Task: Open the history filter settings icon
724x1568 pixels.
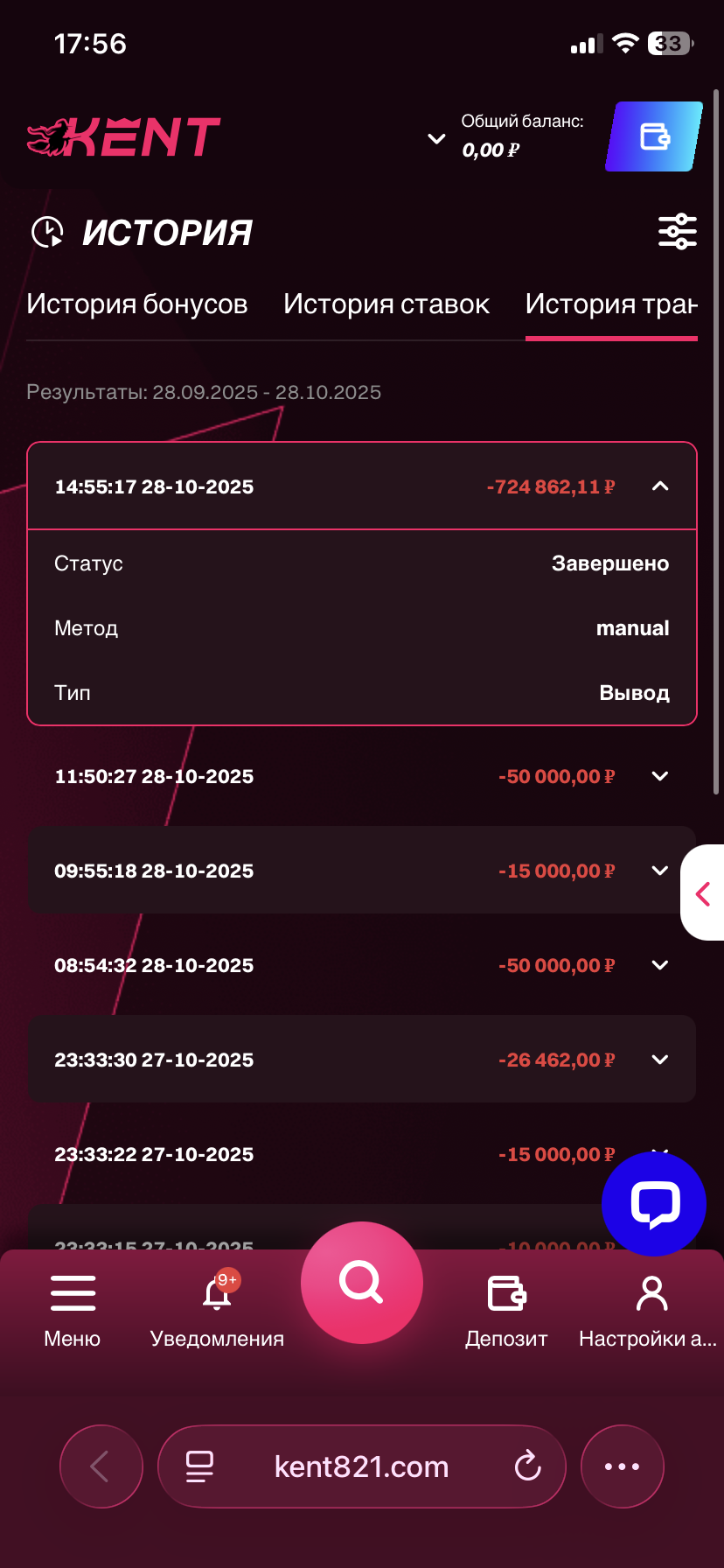Action: tap(677, 232)
